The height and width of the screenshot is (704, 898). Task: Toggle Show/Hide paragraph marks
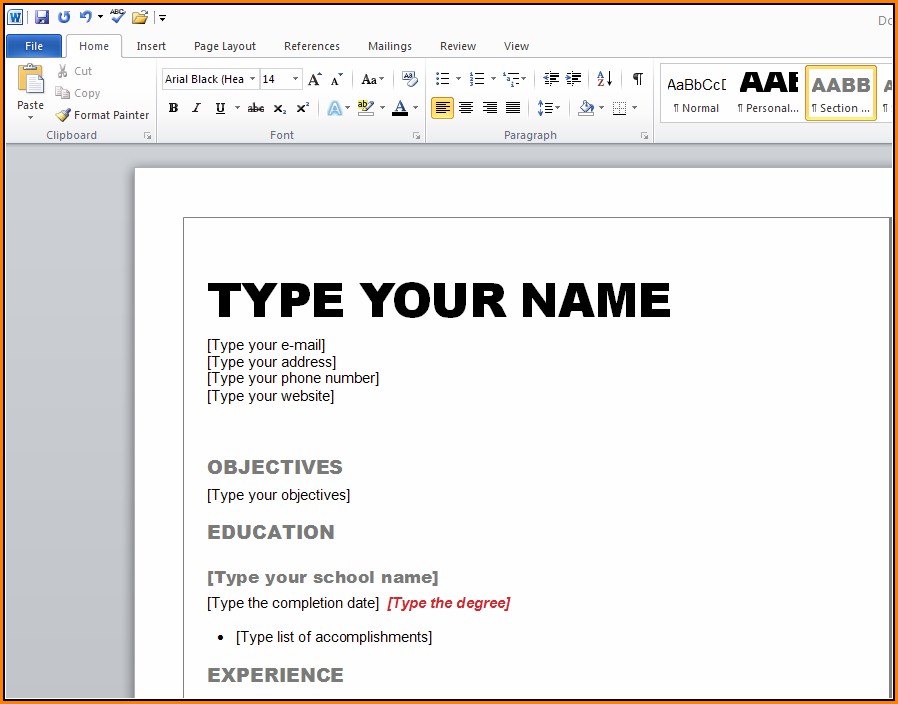[x=637, y=79]
